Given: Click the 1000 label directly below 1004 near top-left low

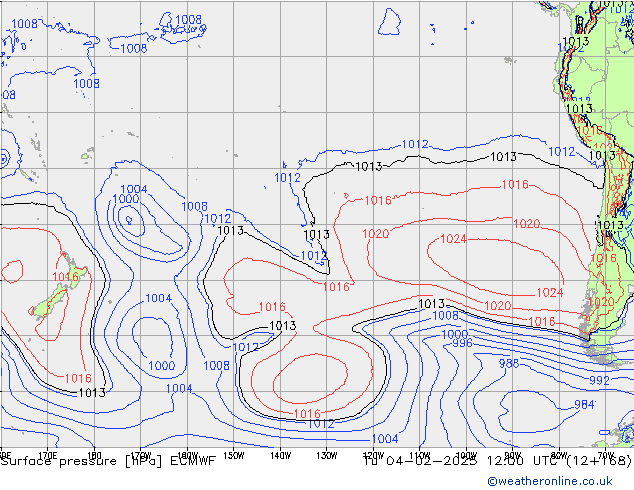Looking at the screenshot, I should click(126, 199).
